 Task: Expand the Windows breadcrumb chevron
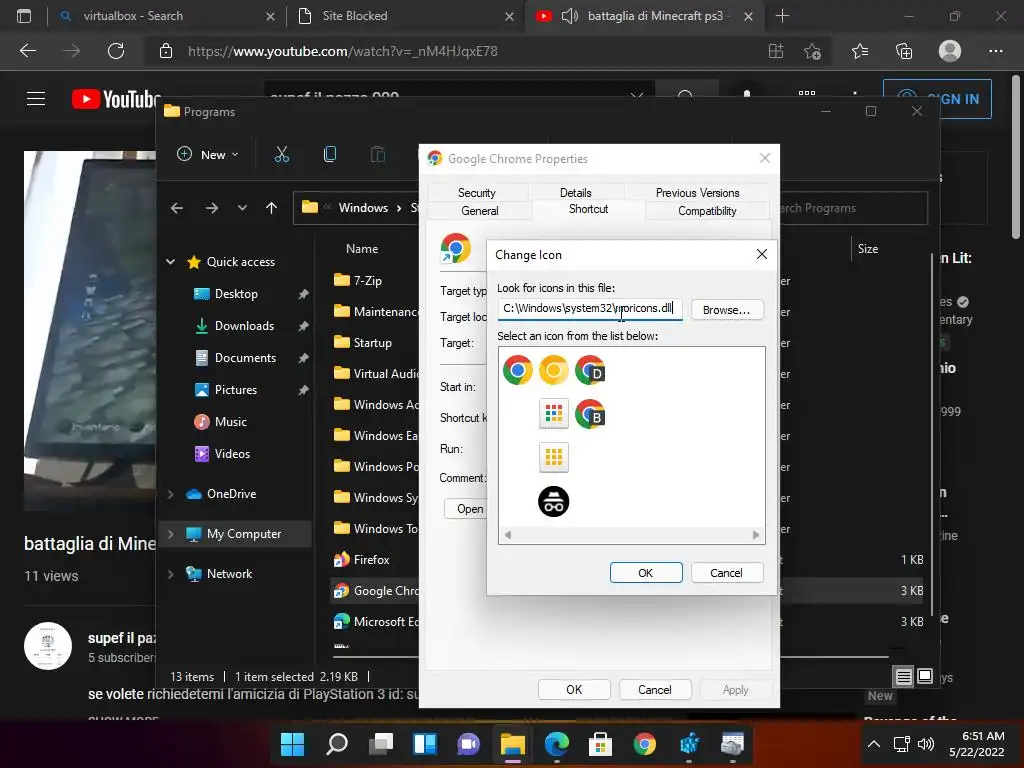(398, 208)
